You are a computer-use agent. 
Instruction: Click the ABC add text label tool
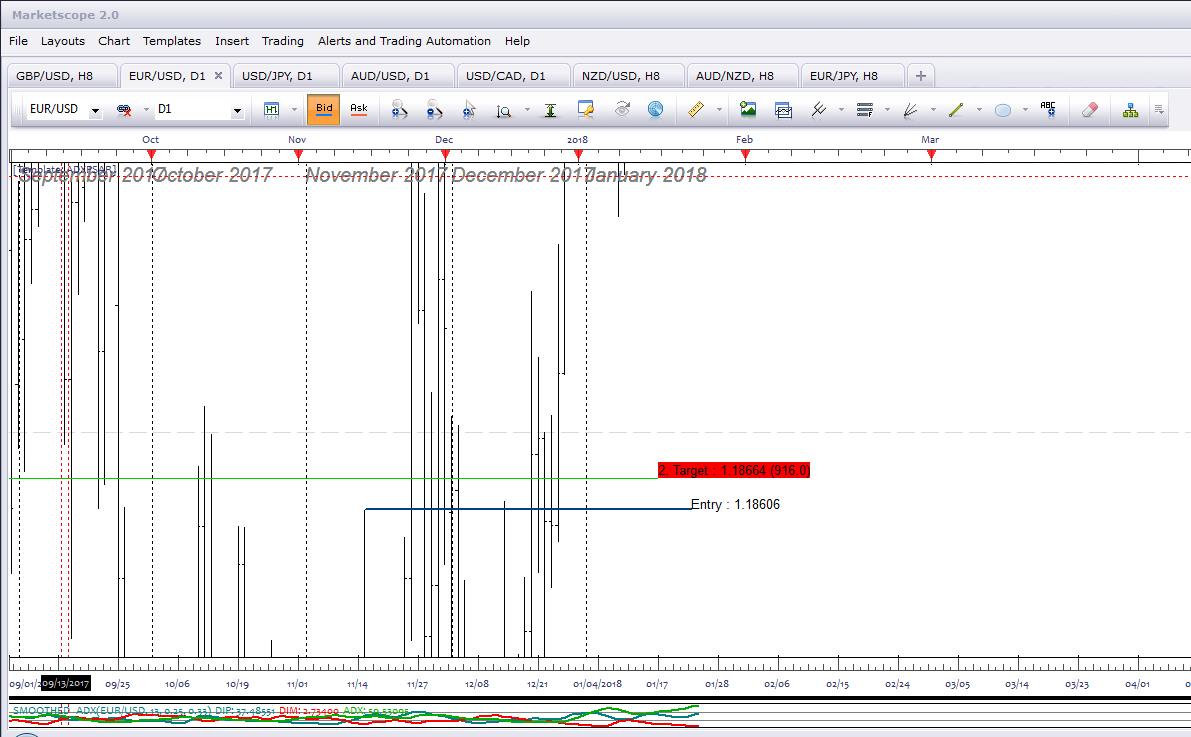coord(1048,109)
